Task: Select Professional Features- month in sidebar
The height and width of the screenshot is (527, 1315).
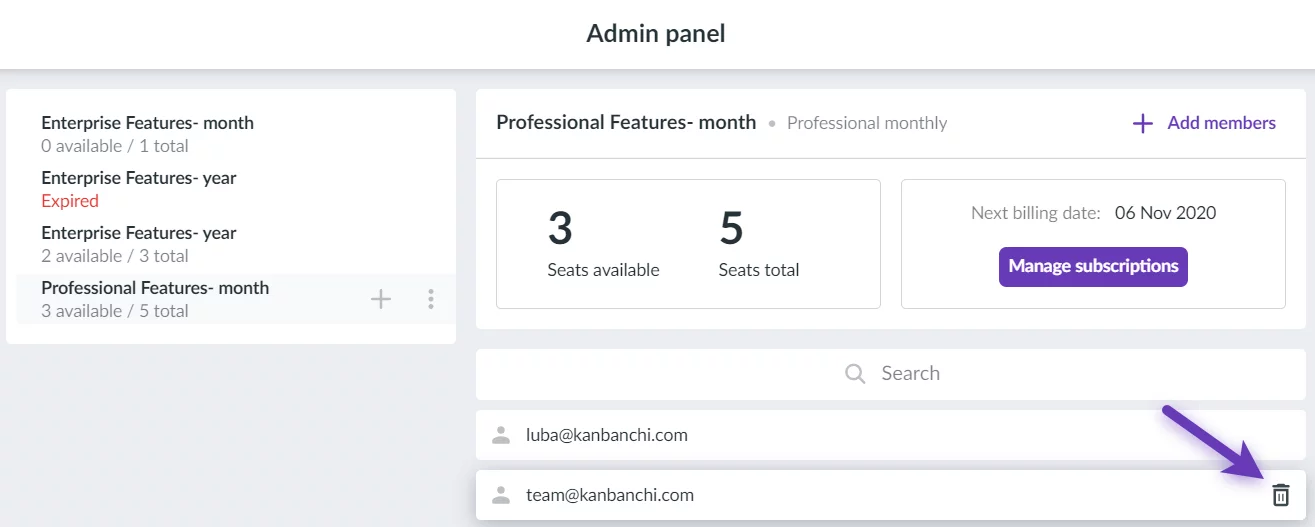Action: click(x=231, y=299)
